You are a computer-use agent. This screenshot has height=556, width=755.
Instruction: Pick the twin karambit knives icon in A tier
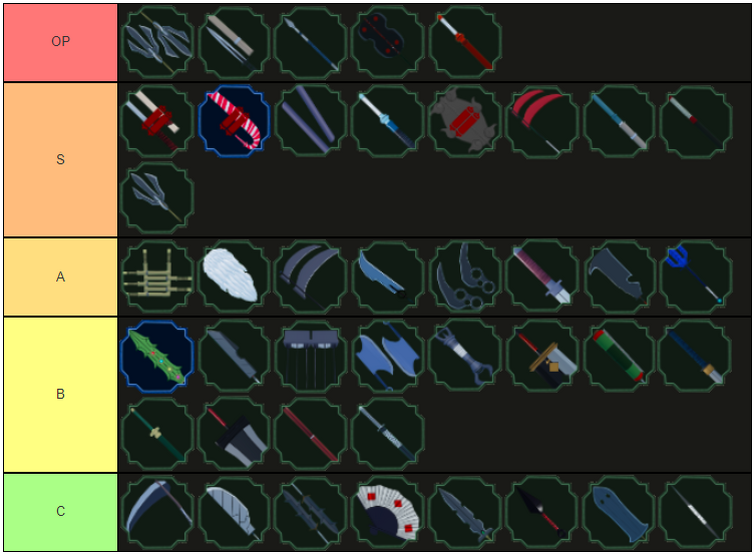point(465,277)
